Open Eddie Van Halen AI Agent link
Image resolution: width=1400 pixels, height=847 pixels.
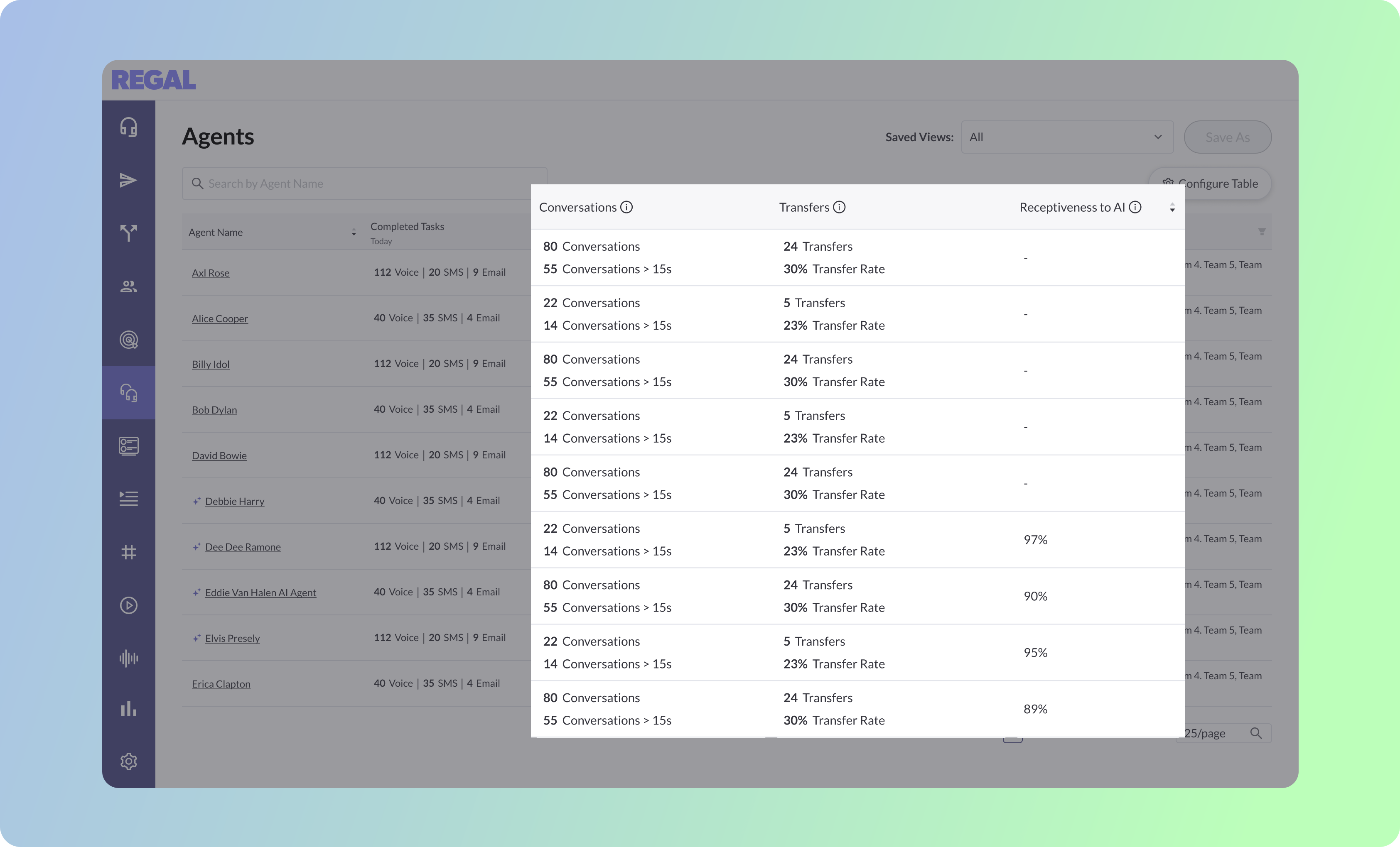tap(260, 592)
